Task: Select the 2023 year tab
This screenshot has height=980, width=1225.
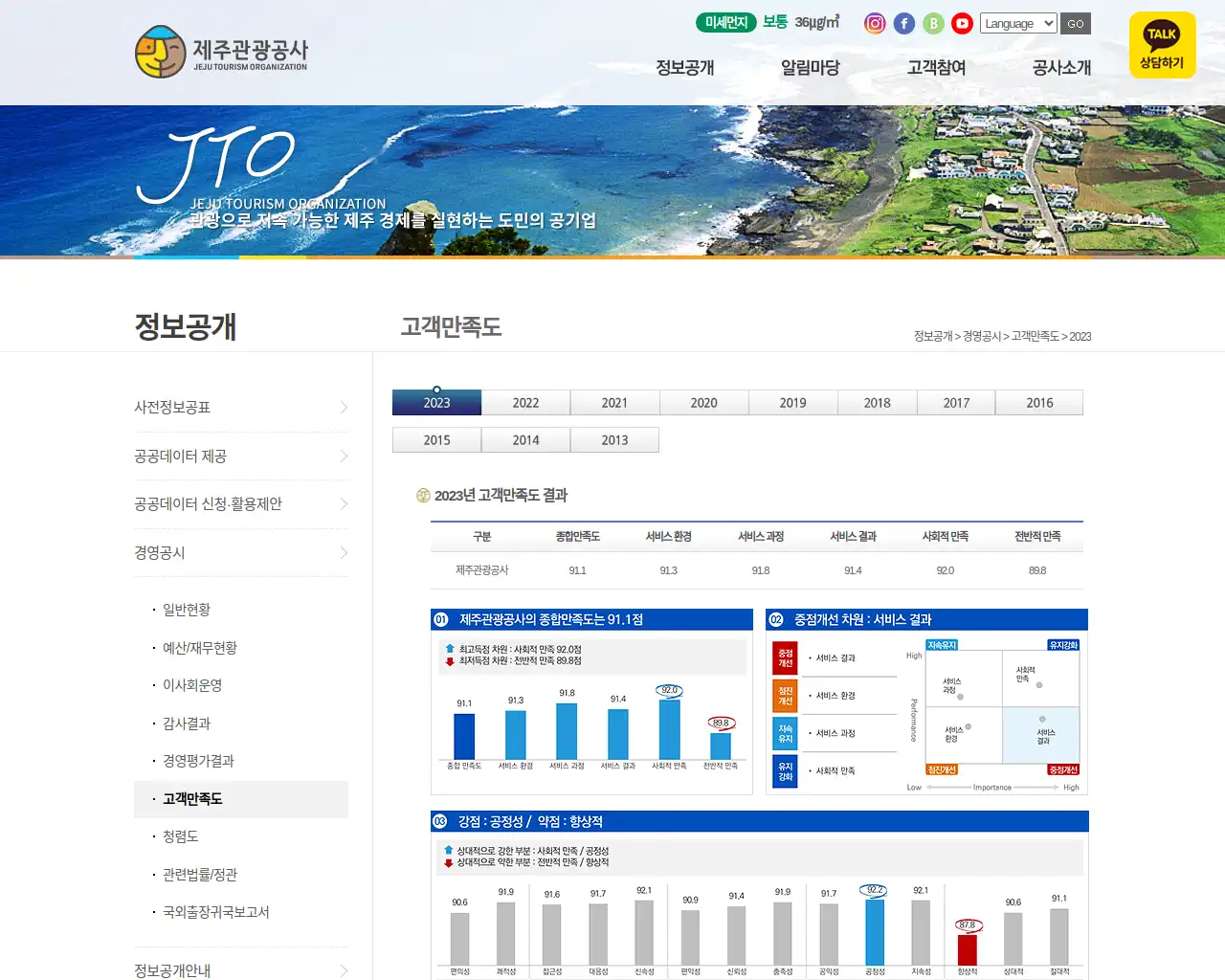Action: [435, 402]
